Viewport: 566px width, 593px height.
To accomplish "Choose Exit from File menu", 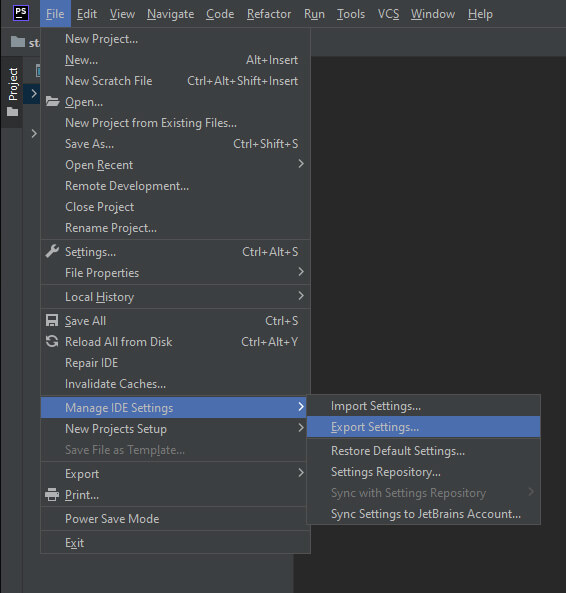I will (x=175, y=543).
